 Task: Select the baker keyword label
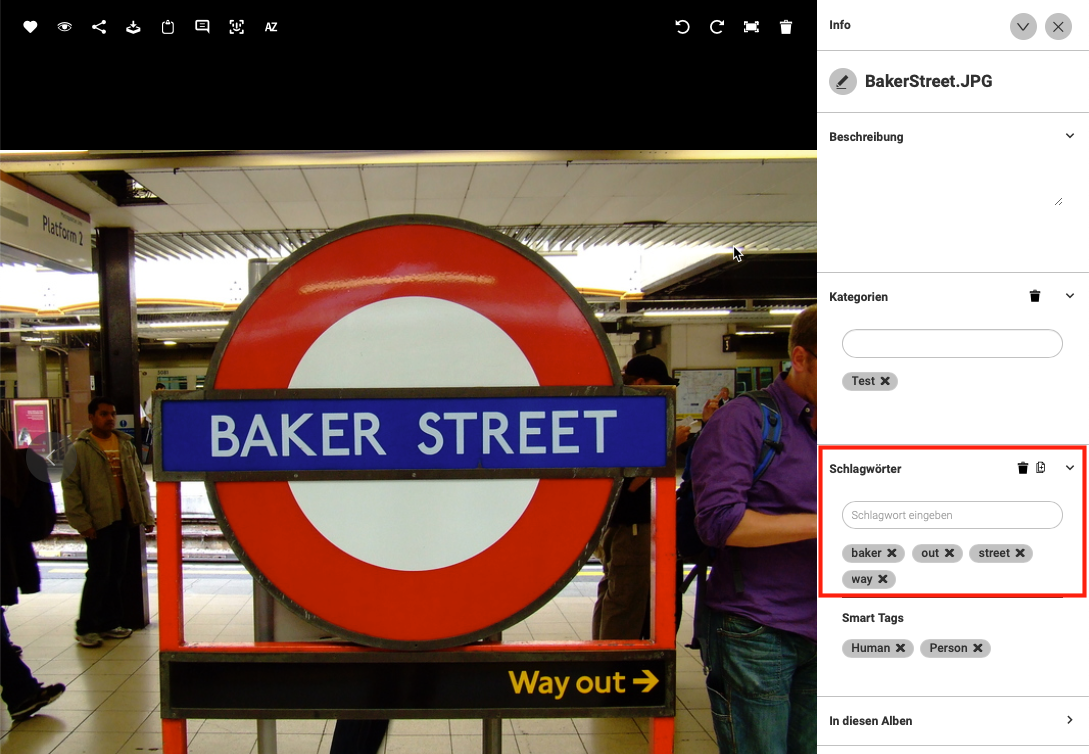click(866, 553)
